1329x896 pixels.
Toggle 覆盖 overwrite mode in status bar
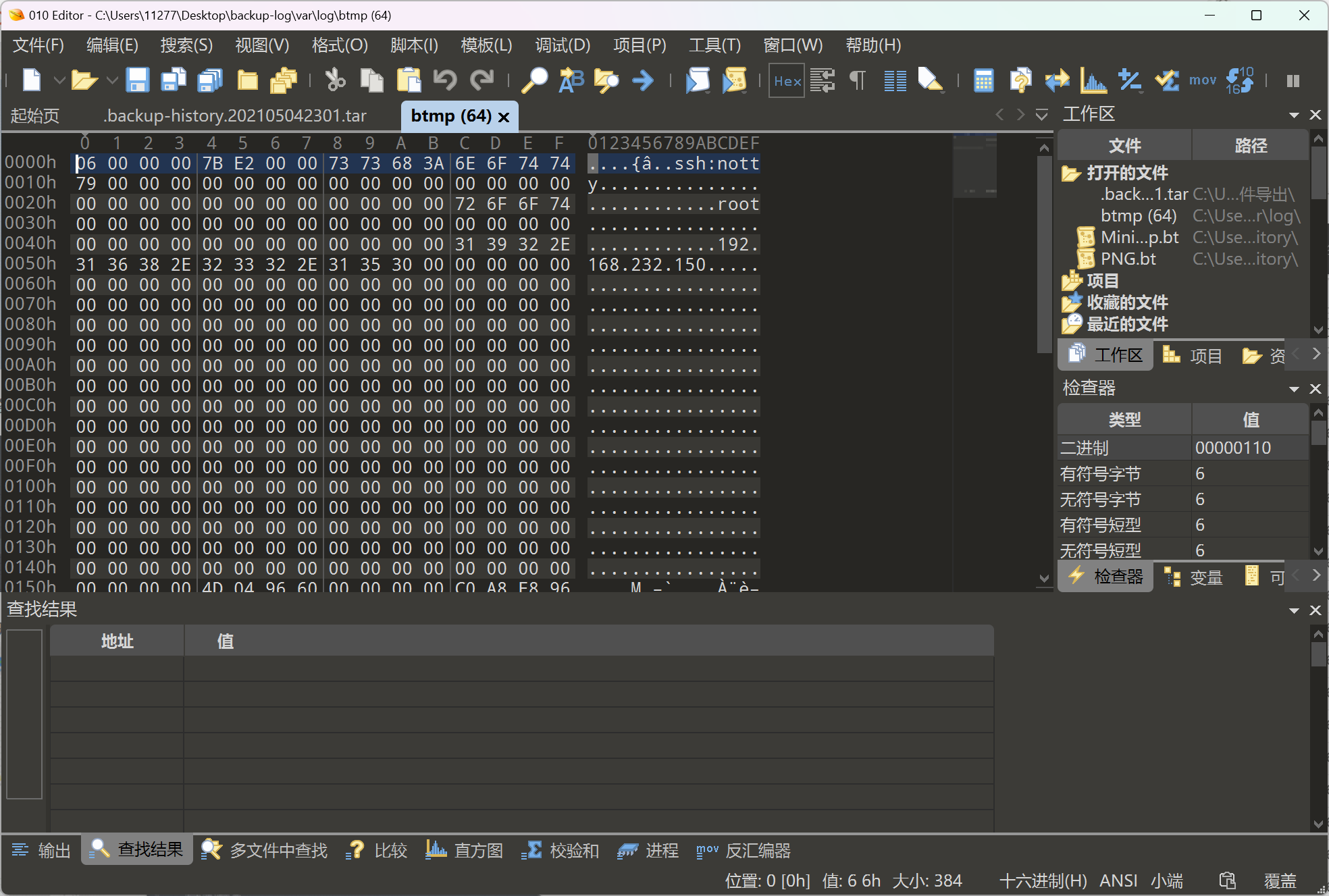[x=1280, y=880]
